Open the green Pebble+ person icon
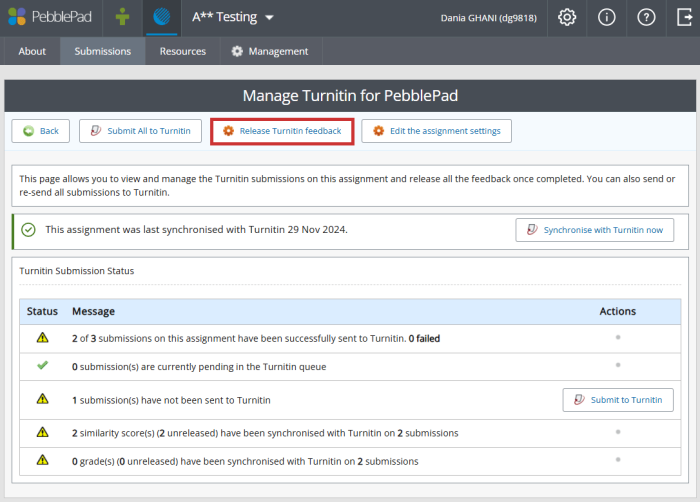700x502 pixels. click(122, 17)
